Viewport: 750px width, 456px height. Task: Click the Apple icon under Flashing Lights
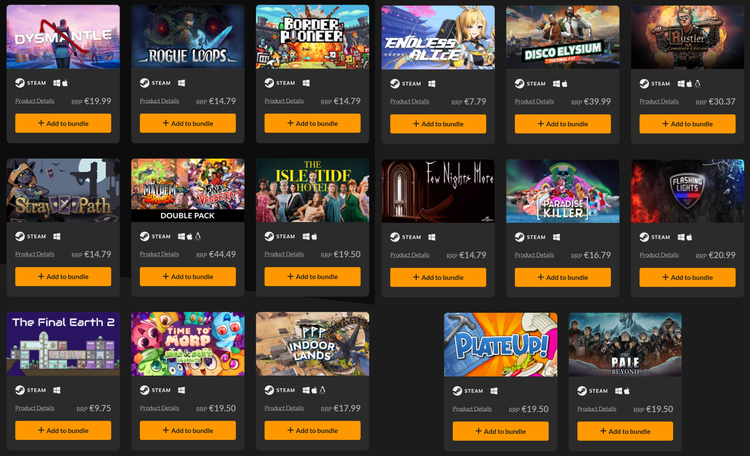tap(689, 237)
